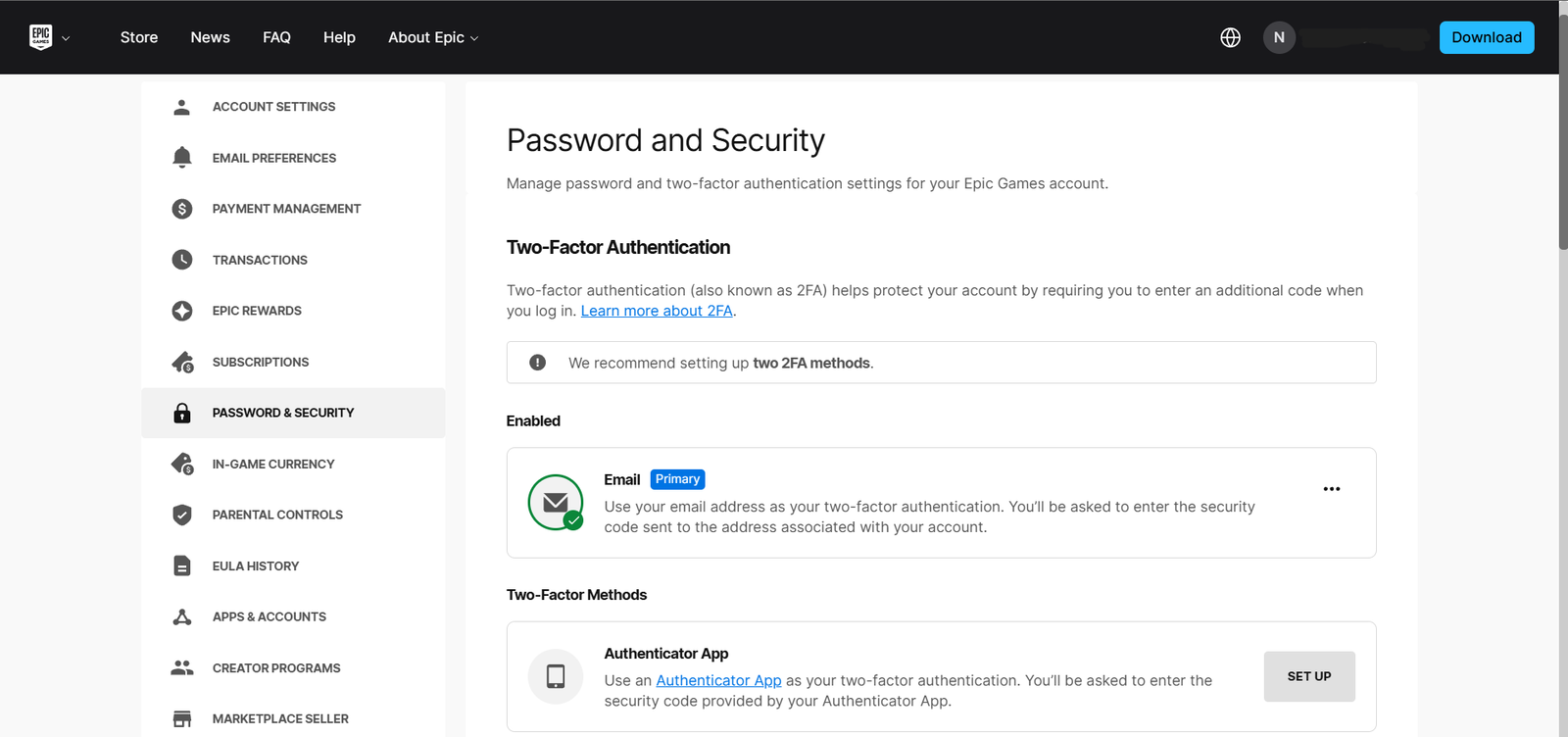This screenshot has height=737, width=1568.
Task: Click the Email Preferences bell icon
Action: point(181,158)
